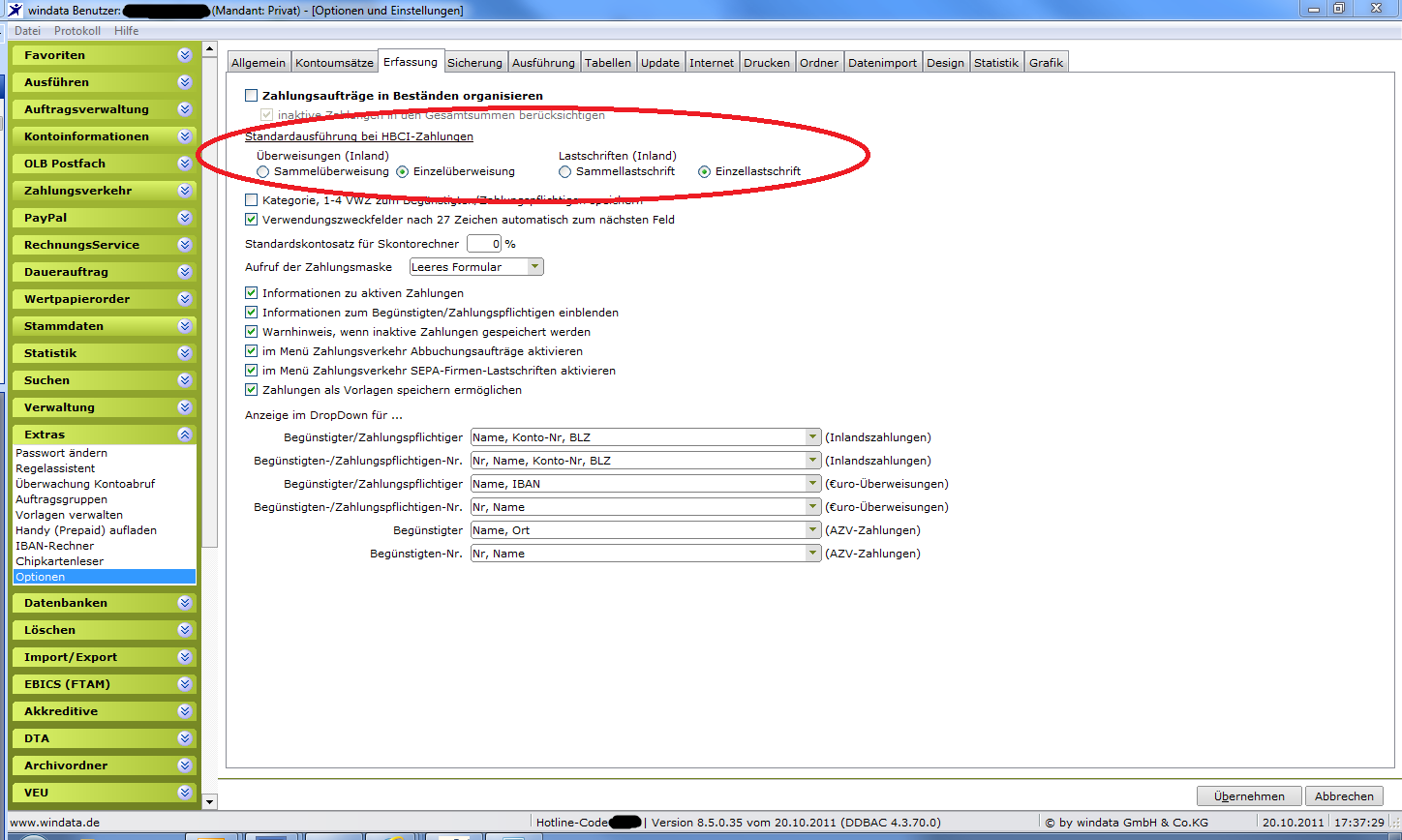
Task: Click the sidebar scrollbar up arrow
Action: pyautogui.click(x=209, y=49)
